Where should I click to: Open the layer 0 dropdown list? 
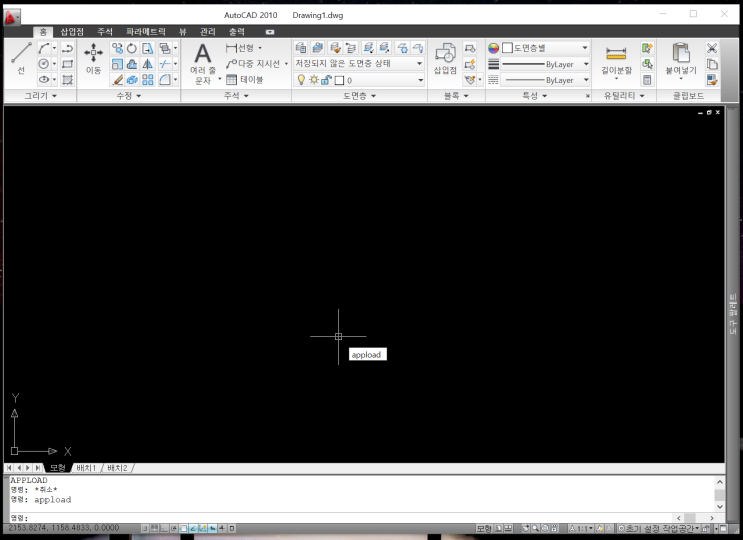pyautogui.click(x=359, y=80)
